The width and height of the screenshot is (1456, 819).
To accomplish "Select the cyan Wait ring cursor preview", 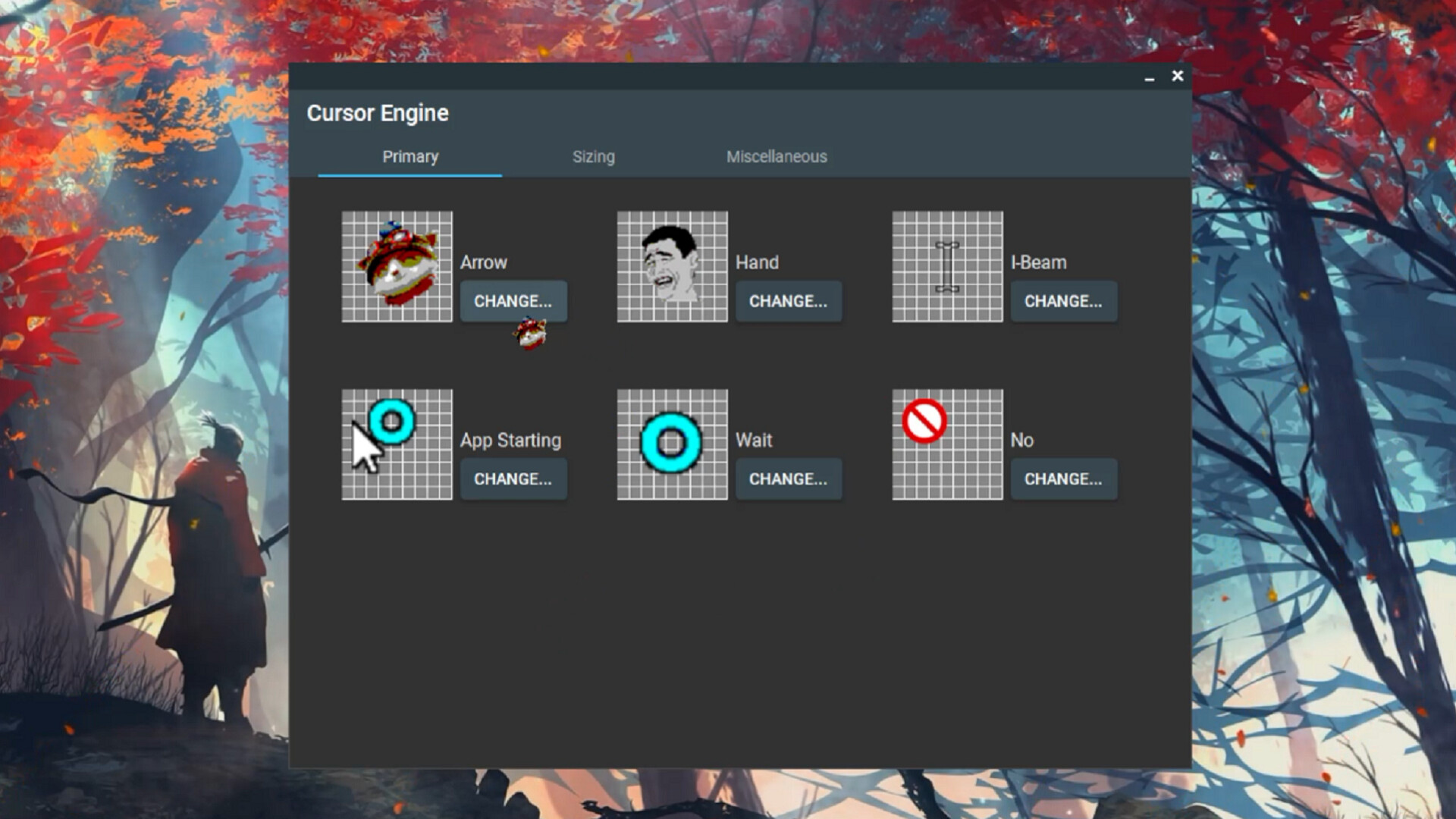I will click(x=672, y=445).
